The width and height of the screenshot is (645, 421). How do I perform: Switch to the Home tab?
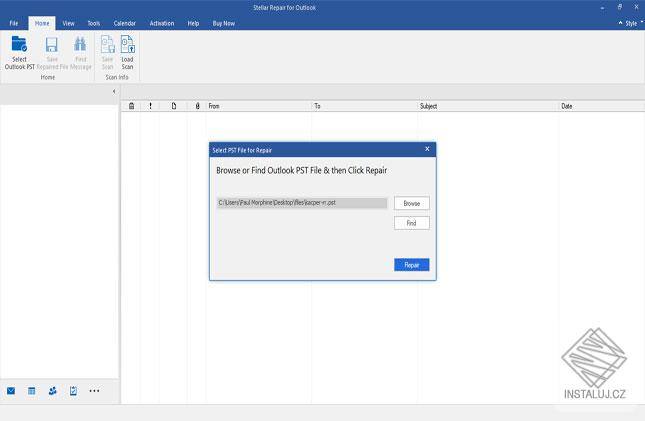(x=42, y=23)
